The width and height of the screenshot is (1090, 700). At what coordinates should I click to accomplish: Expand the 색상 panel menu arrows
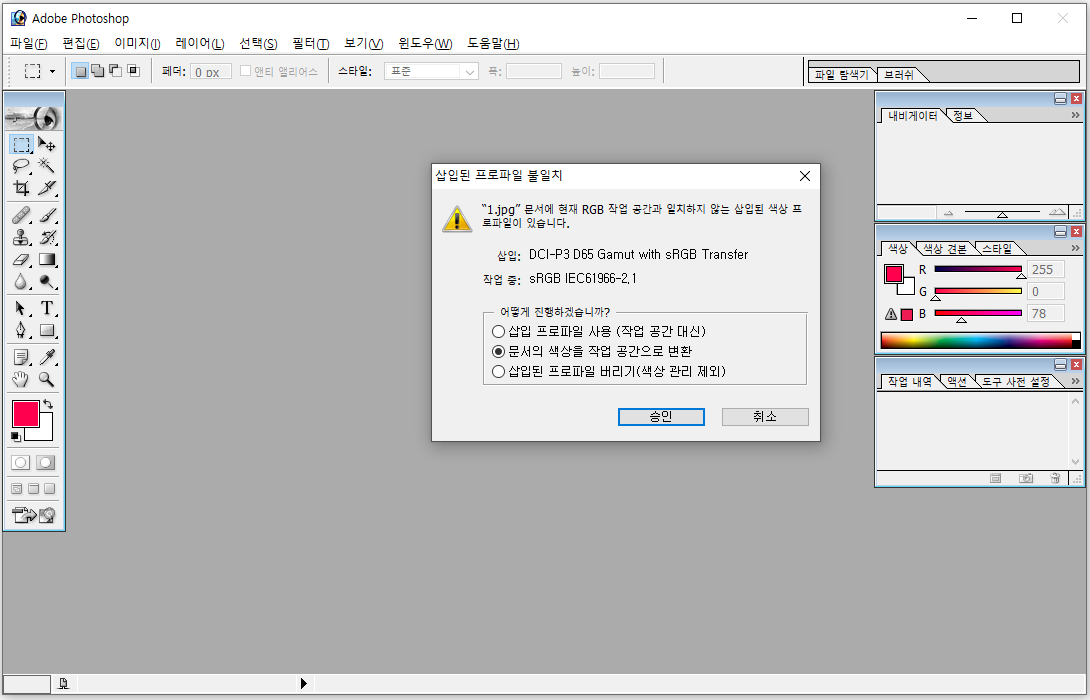tap(1075, 248)
